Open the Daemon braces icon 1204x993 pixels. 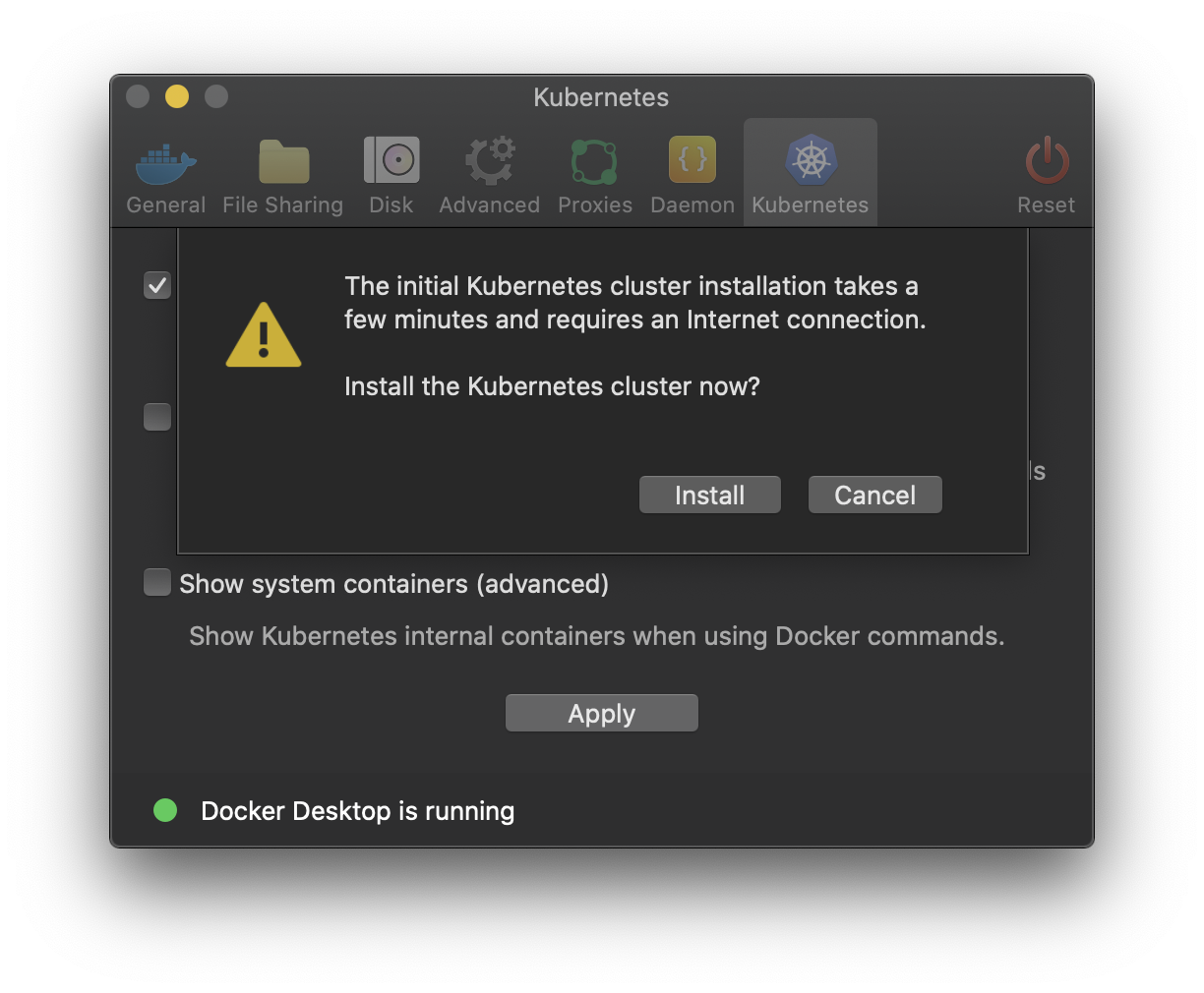(692, 159)
